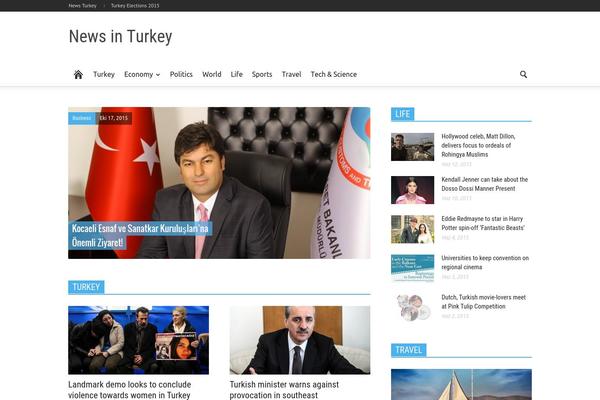
Task: Click the News in Turkey site title
Action: 120,37
